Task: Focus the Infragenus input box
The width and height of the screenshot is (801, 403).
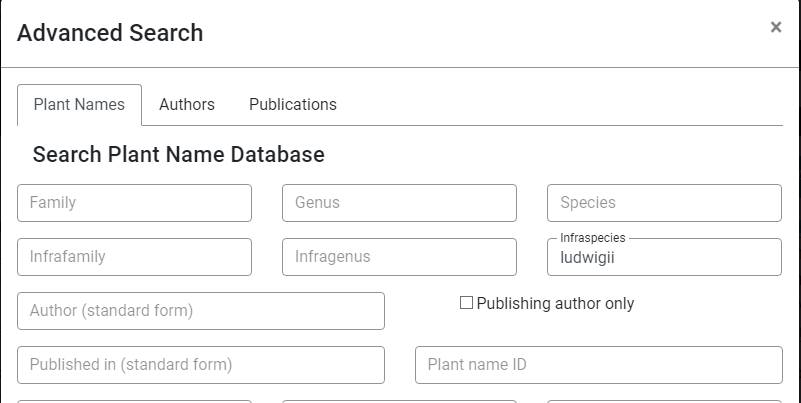Action: pyautogui.click(x=399, y=257)
